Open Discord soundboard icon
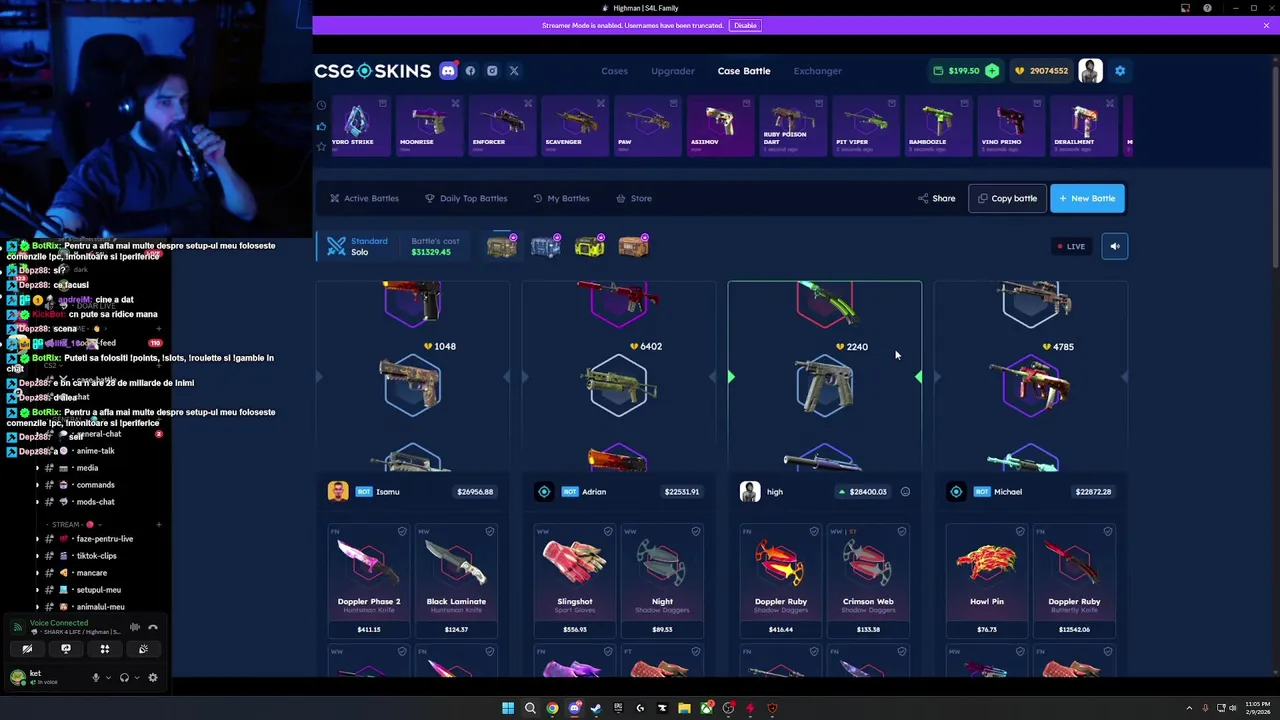Screen dimensions: 1280x720 tap(143, 649)
